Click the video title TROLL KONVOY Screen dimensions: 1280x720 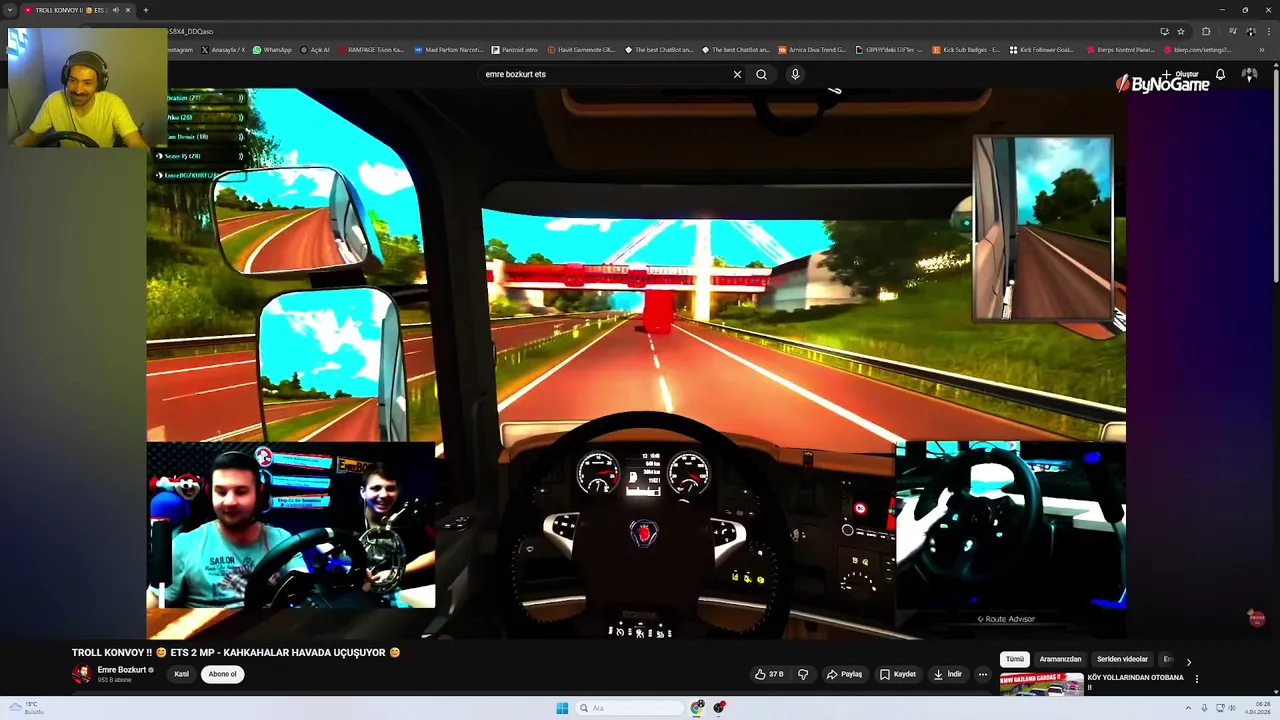236,653
